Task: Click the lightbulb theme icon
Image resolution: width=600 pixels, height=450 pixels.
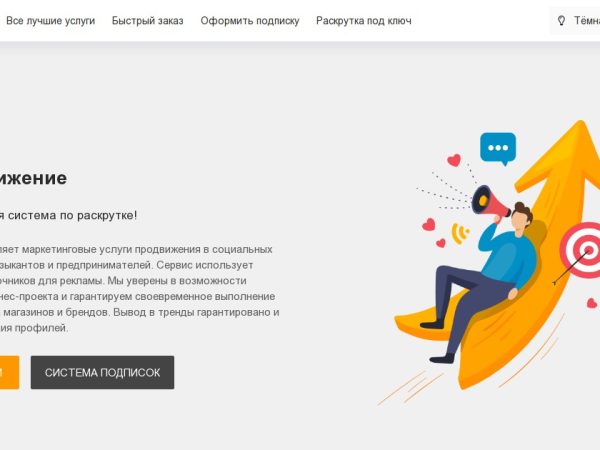Action: [x=561, y=21]
